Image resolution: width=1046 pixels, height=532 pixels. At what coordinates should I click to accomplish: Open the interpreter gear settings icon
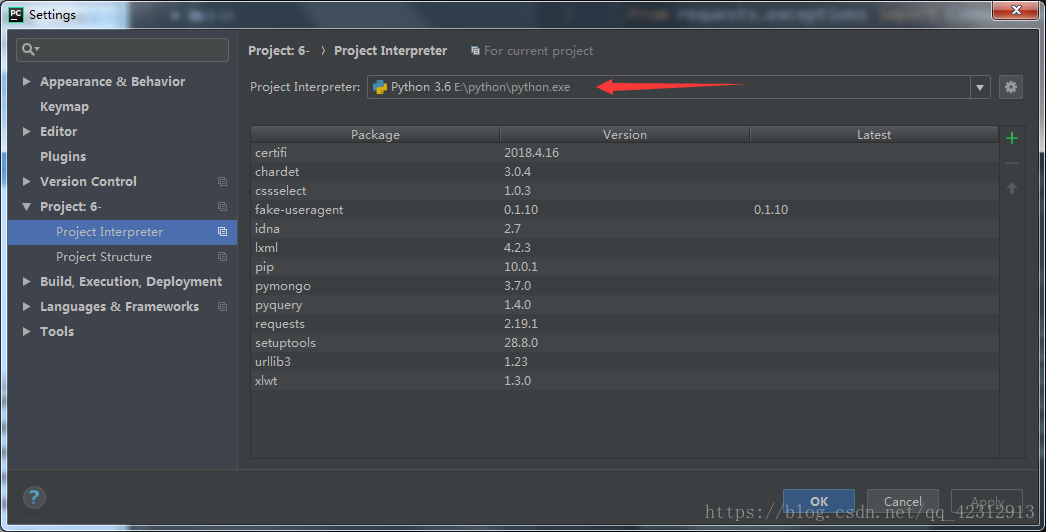[1011, 87]
